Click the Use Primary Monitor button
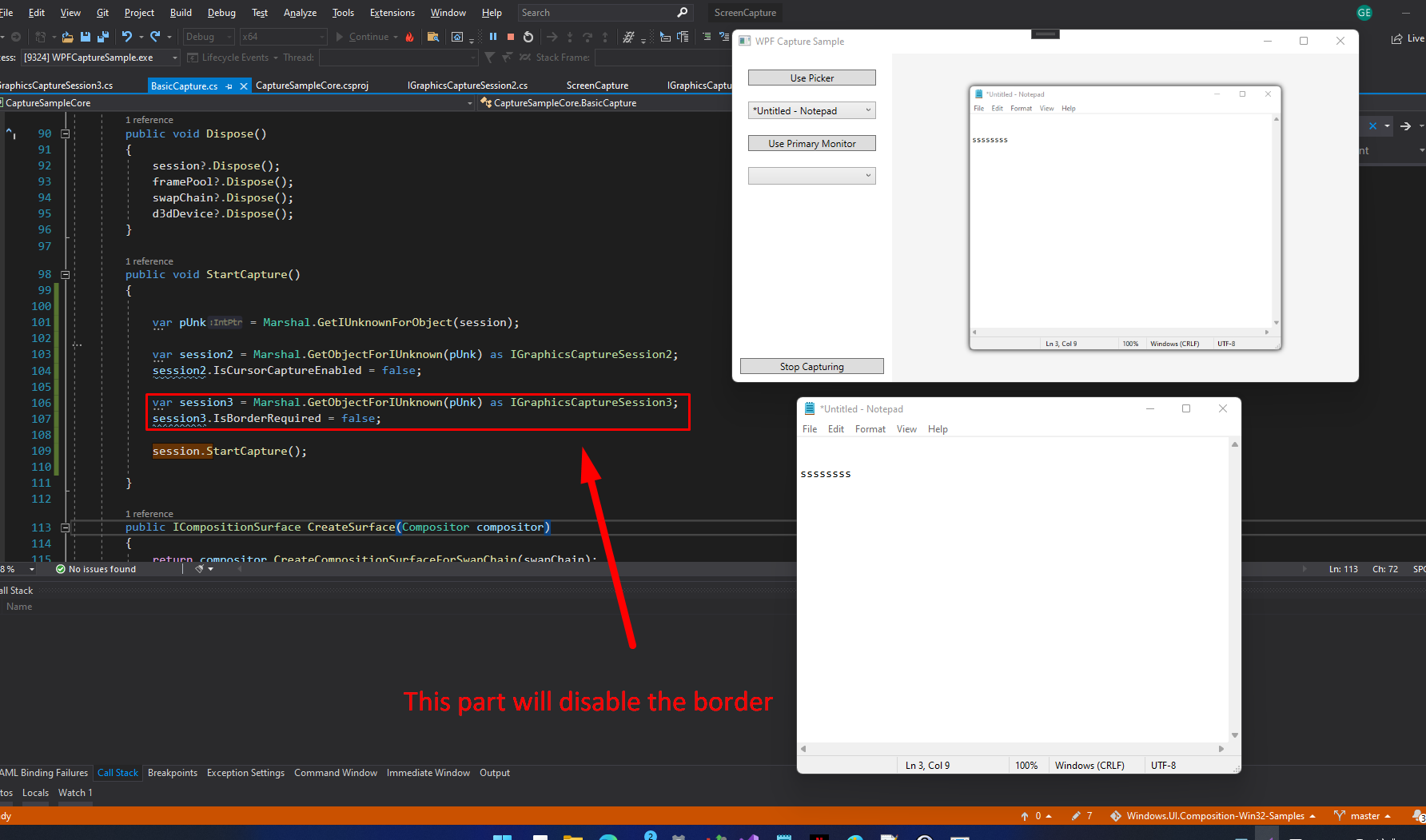The width and height of the screenshot is (1426, 840). (x=812, y=144)
